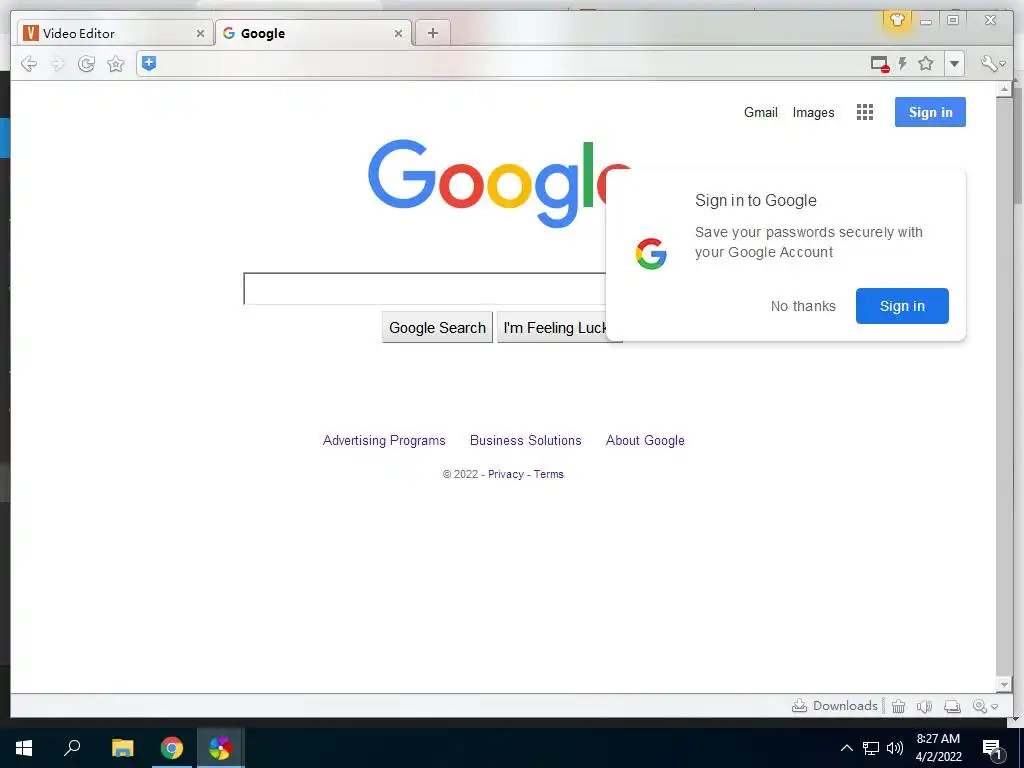Click the I'm Feeling Lucky button
The height and width of the screenshot is (768, 1024).
click(554, 327)
